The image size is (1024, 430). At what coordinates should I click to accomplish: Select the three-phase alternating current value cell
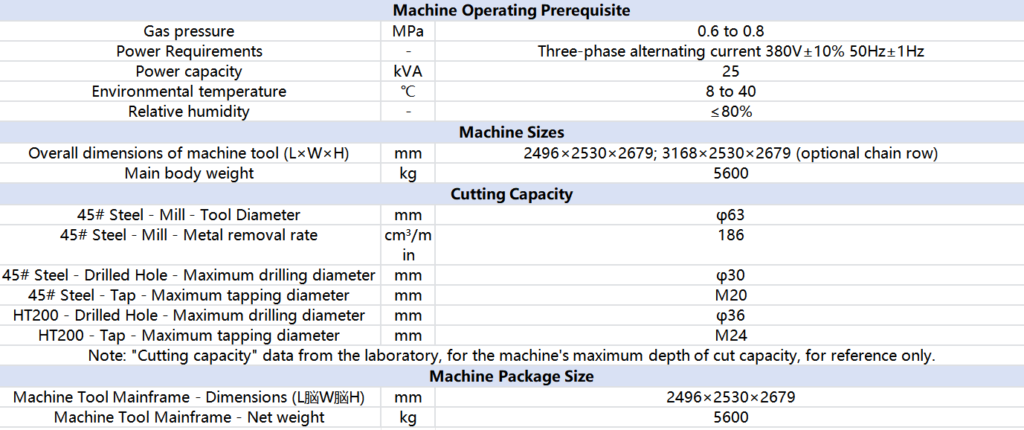tap(727, 51)
